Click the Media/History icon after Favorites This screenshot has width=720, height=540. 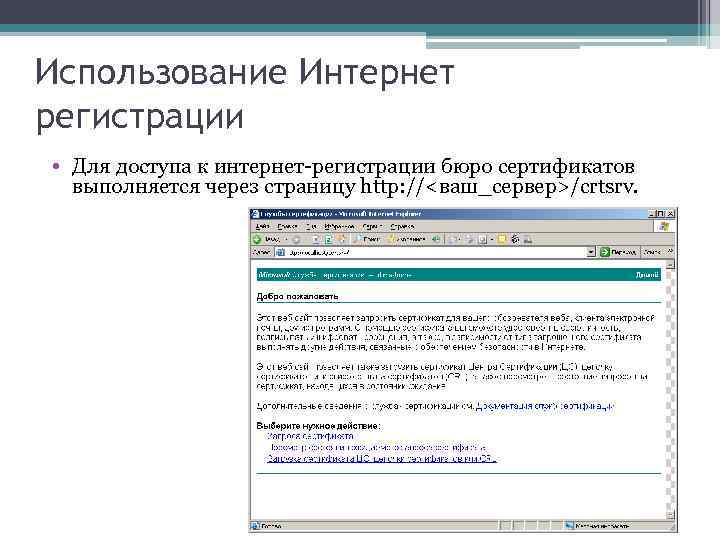(436, 239)
